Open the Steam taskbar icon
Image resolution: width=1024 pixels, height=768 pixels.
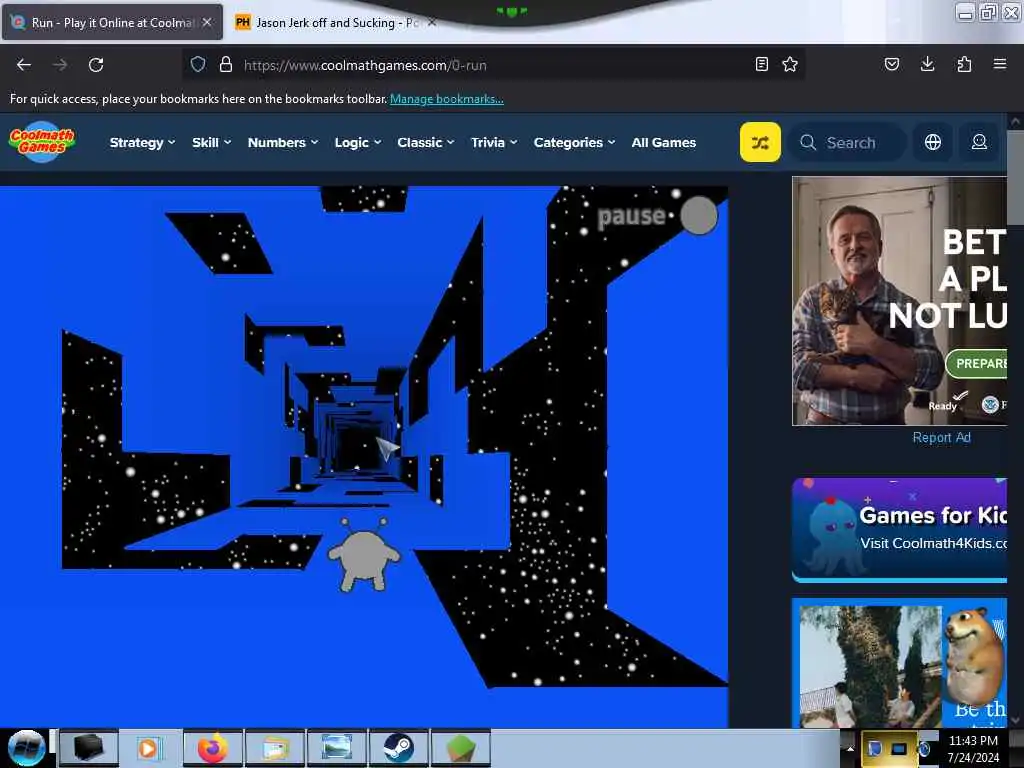pyautogui.click(x=398, y=748)
